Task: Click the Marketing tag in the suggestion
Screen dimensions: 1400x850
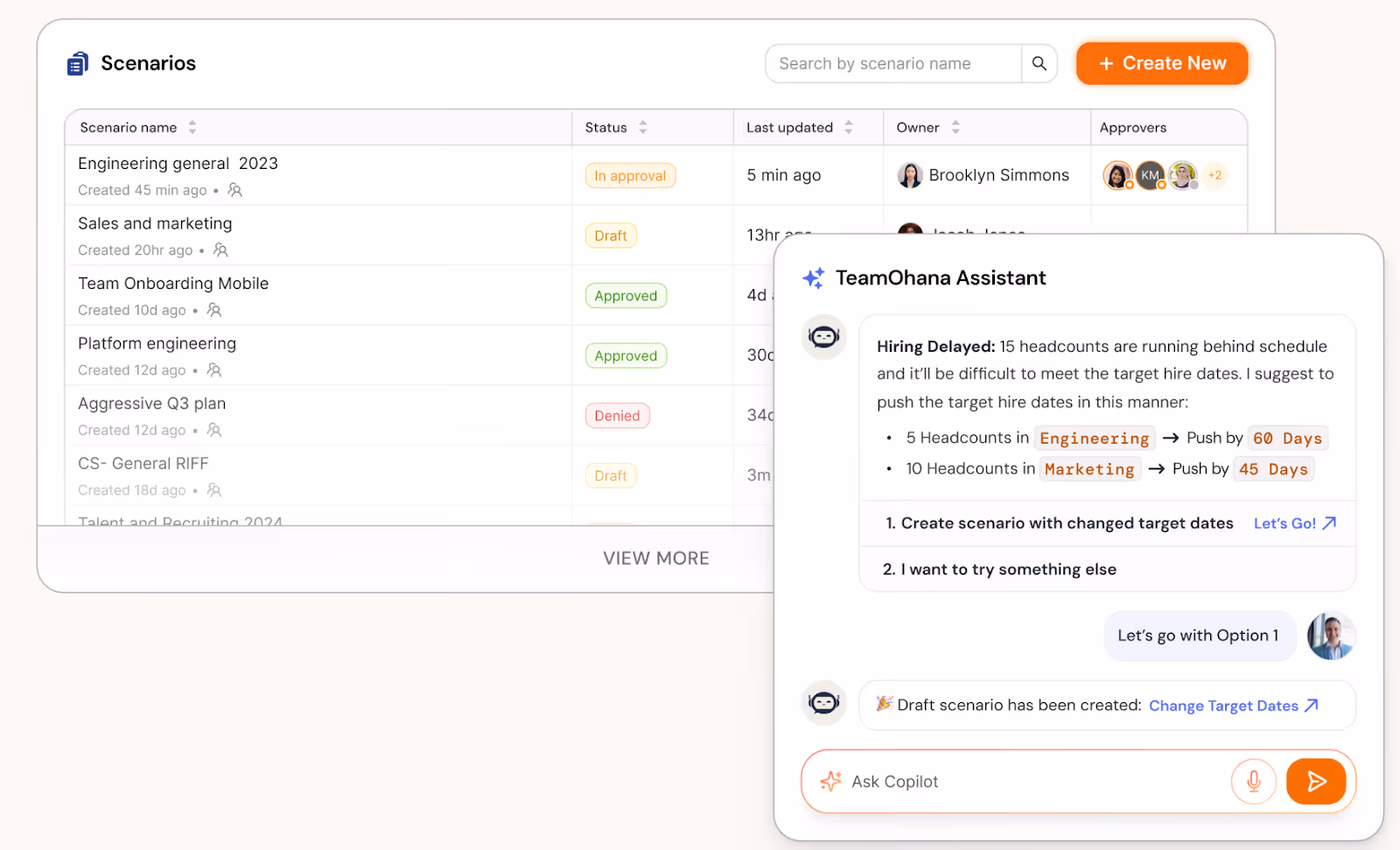Action: click(x=1089, y=469)
